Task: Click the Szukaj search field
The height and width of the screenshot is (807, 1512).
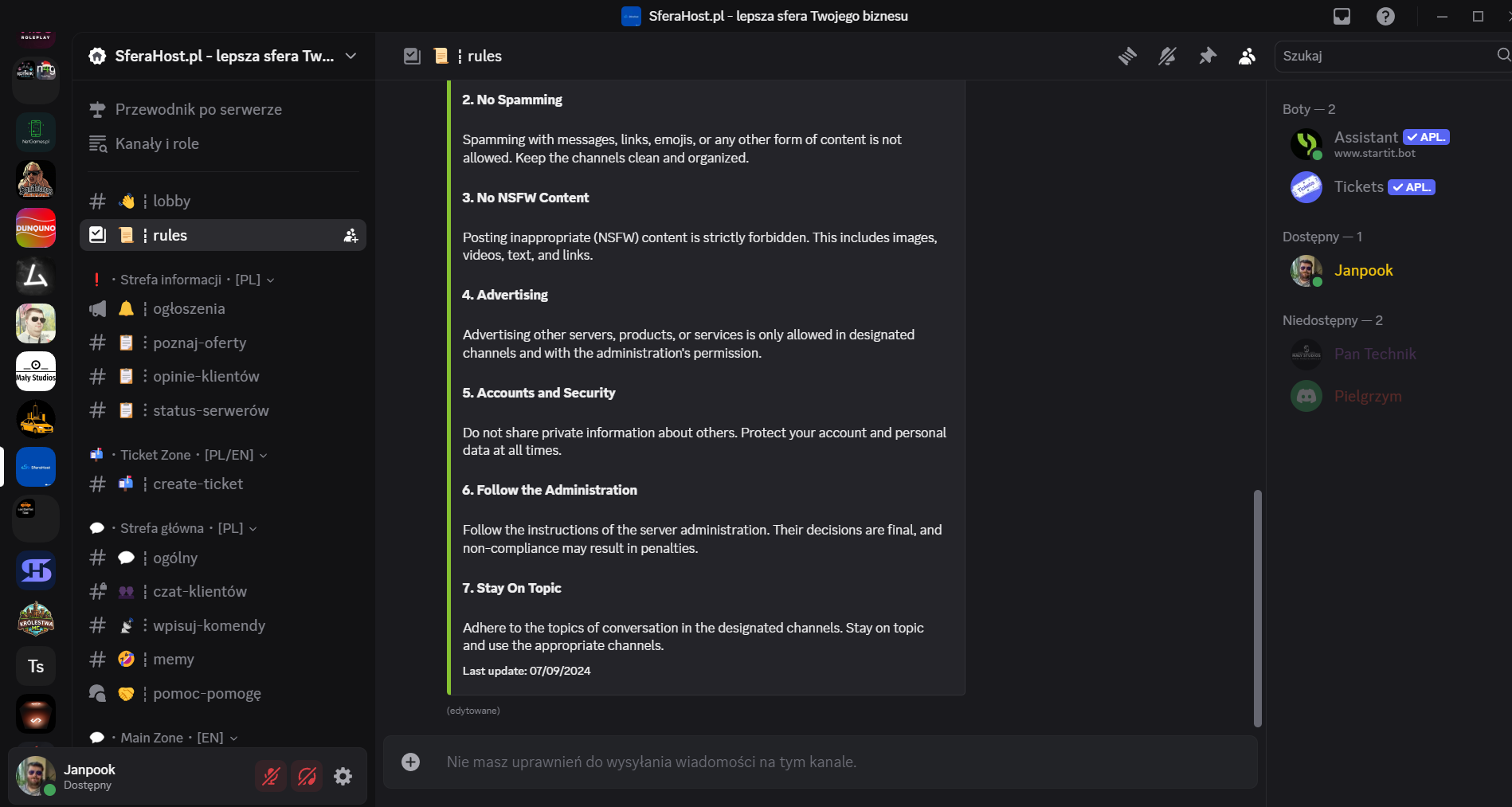Action: pos(1386,56)
